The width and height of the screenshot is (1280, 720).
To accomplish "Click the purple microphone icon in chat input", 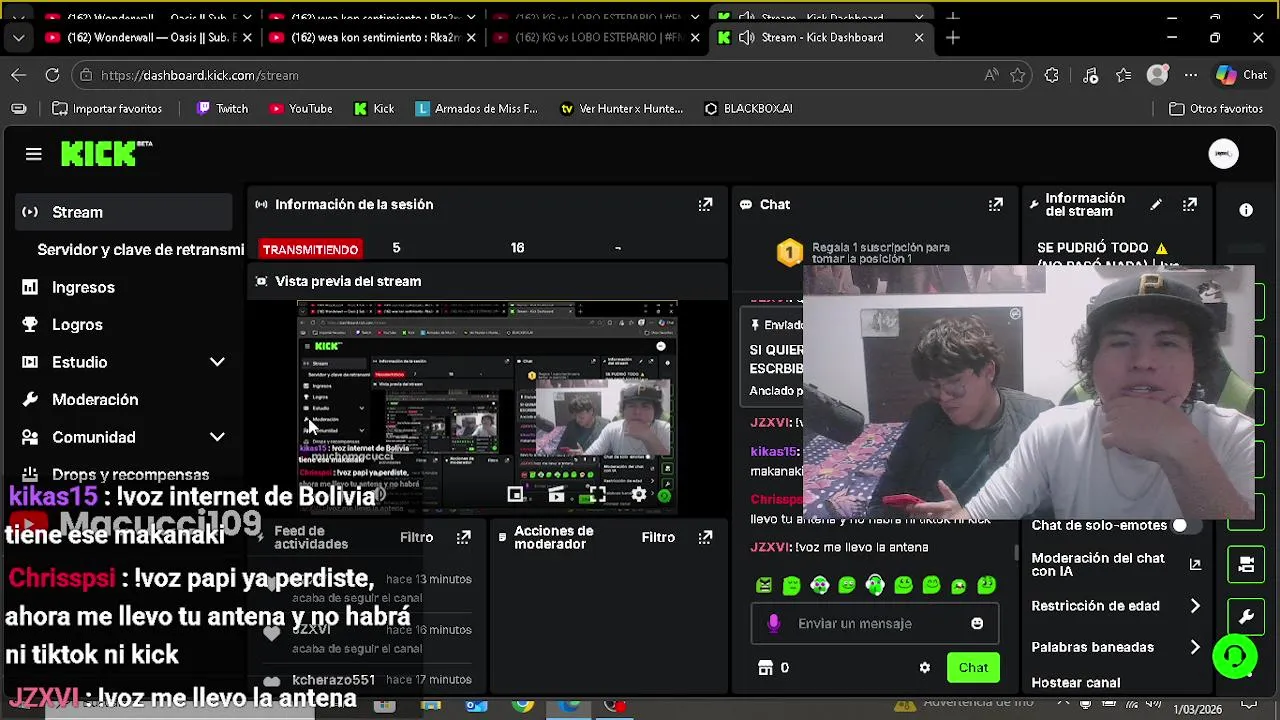I will pyautogui.click(x=773, y=623).
